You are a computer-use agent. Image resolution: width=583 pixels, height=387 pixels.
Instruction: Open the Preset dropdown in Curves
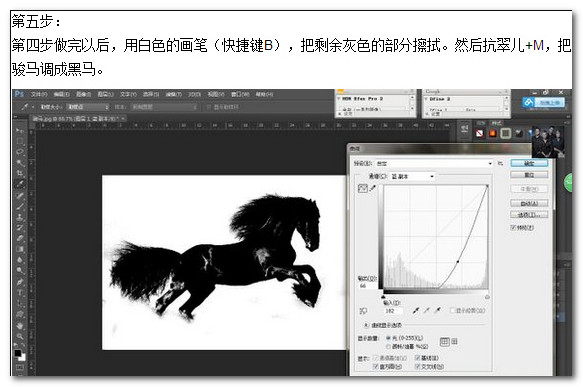pos(434,163)
